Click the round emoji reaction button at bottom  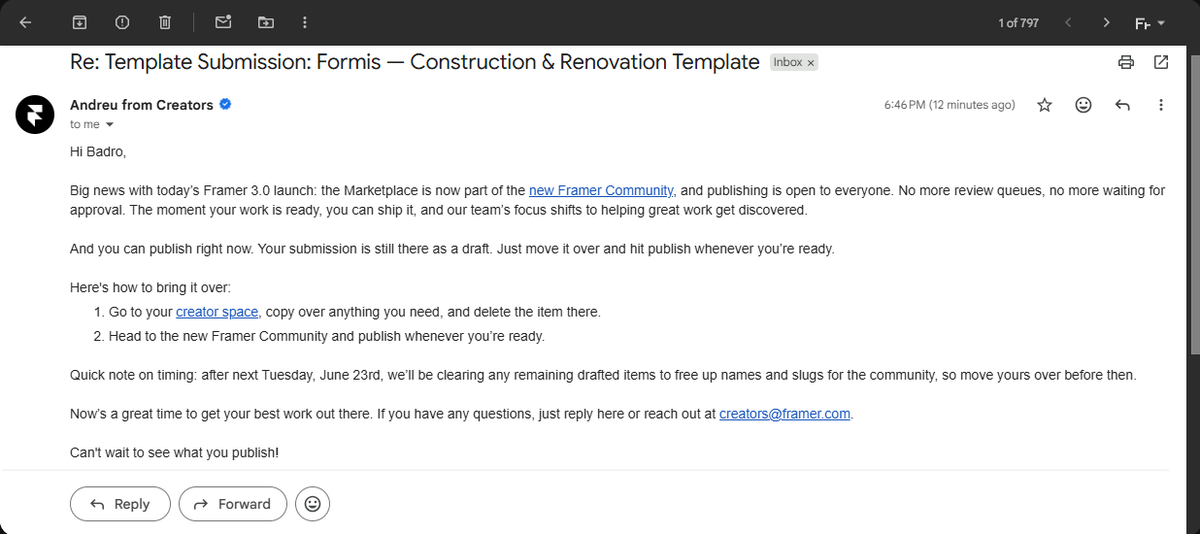click(x=313, y=504)
